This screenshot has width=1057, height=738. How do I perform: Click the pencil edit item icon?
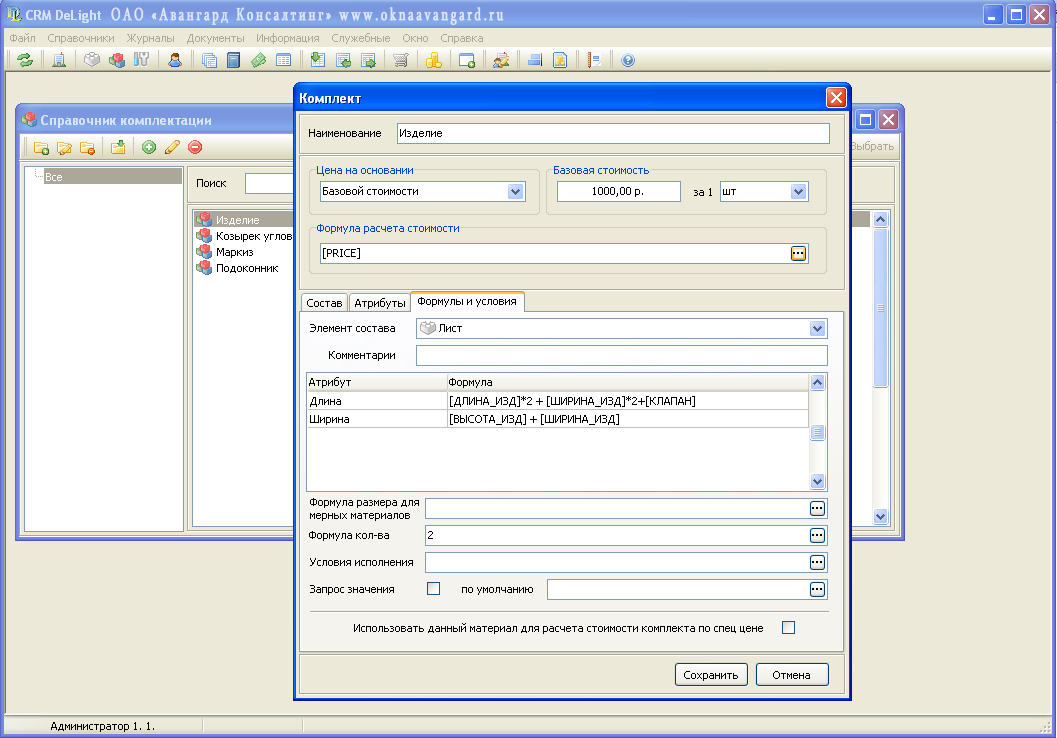tap(172, 148)
